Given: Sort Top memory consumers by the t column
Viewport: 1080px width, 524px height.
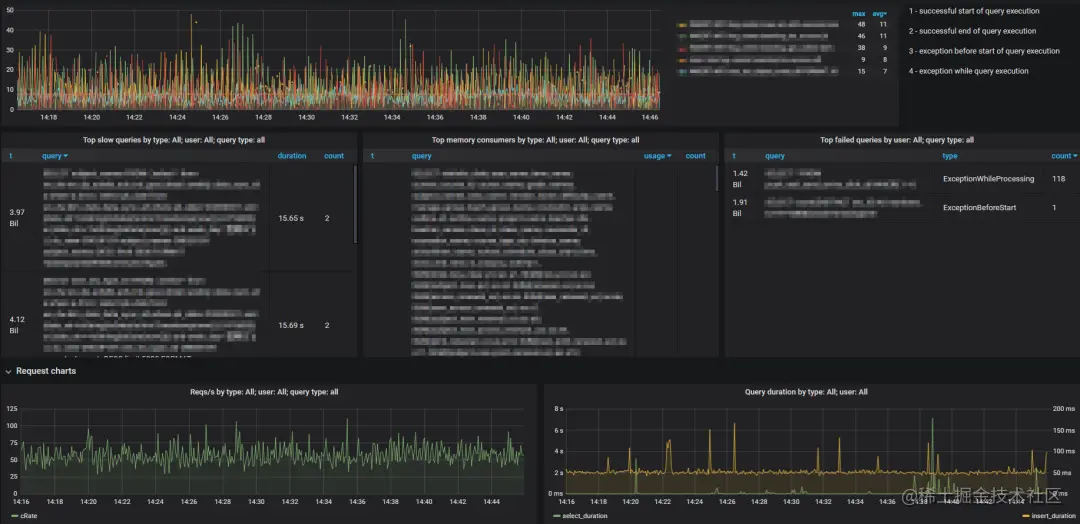Looking at the screenshot, I should point(372,156).
